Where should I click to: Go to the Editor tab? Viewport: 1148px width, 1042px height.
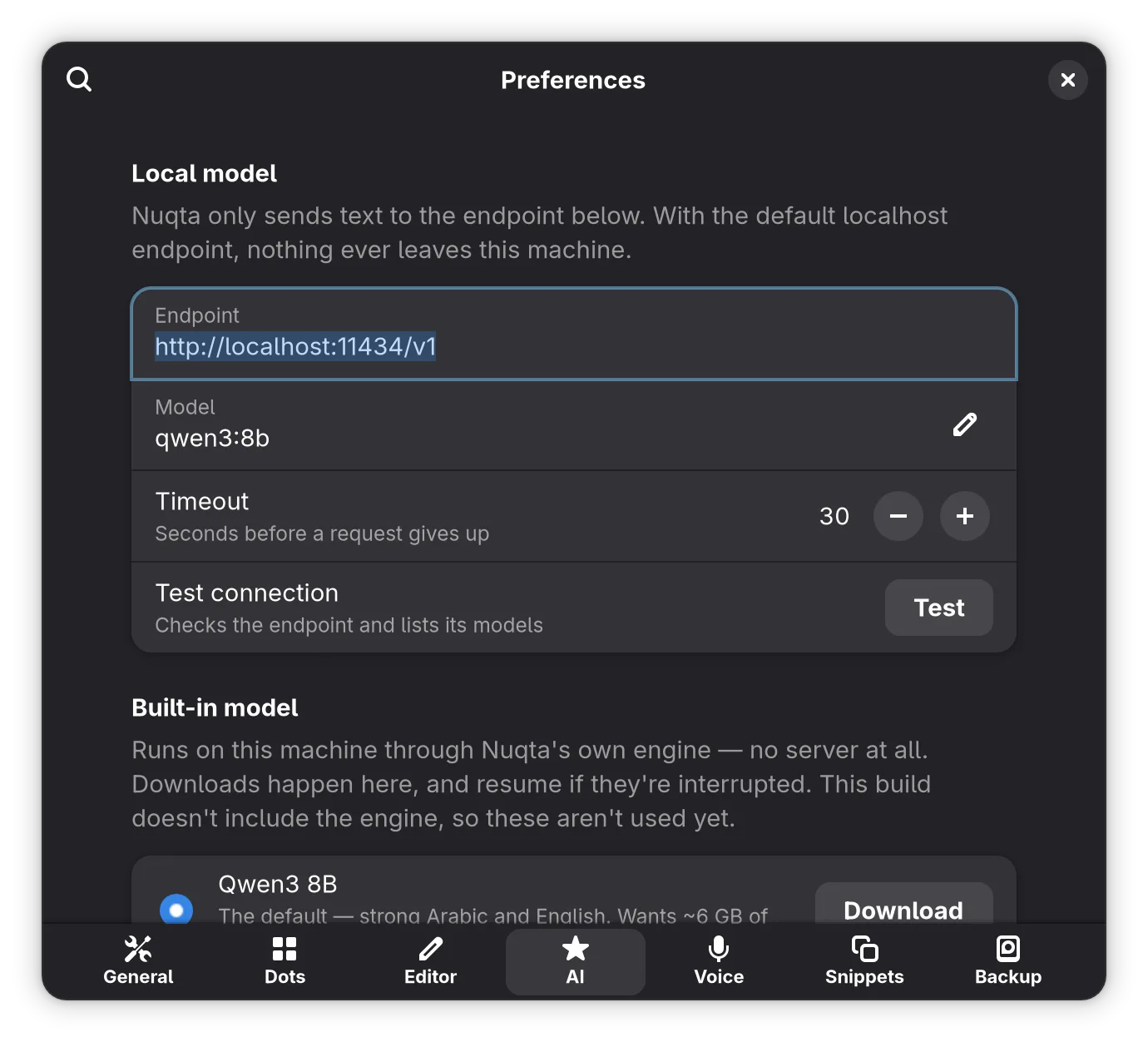pos(430,962)
